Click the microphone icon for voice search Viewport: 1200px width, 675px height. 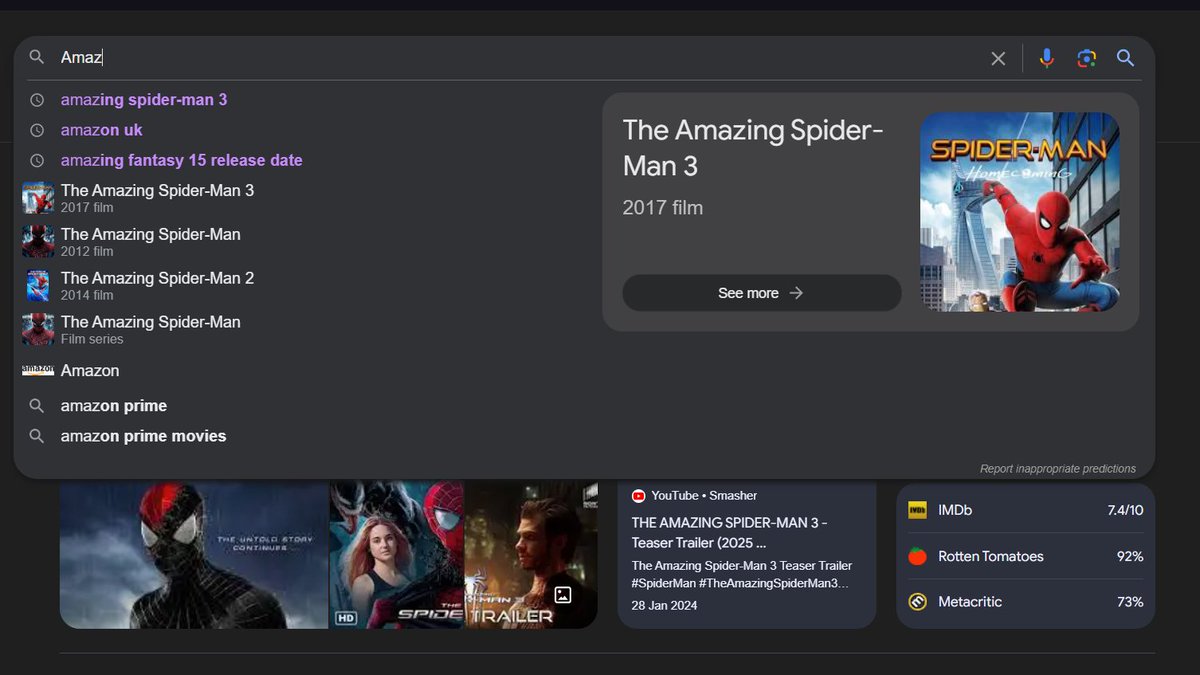pos(1047,58)
